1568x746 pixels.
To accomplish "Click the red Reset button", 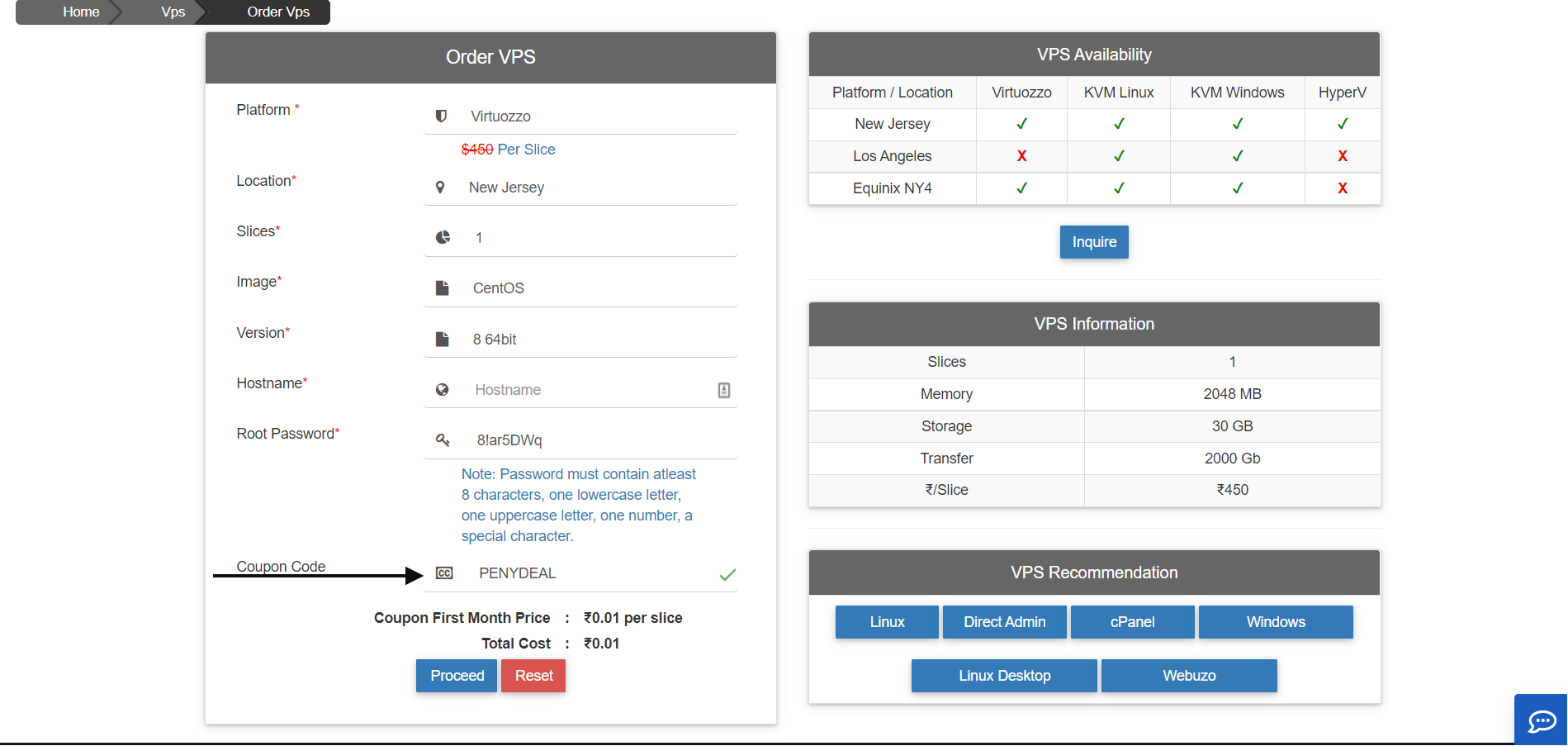I will click(533, 676).
